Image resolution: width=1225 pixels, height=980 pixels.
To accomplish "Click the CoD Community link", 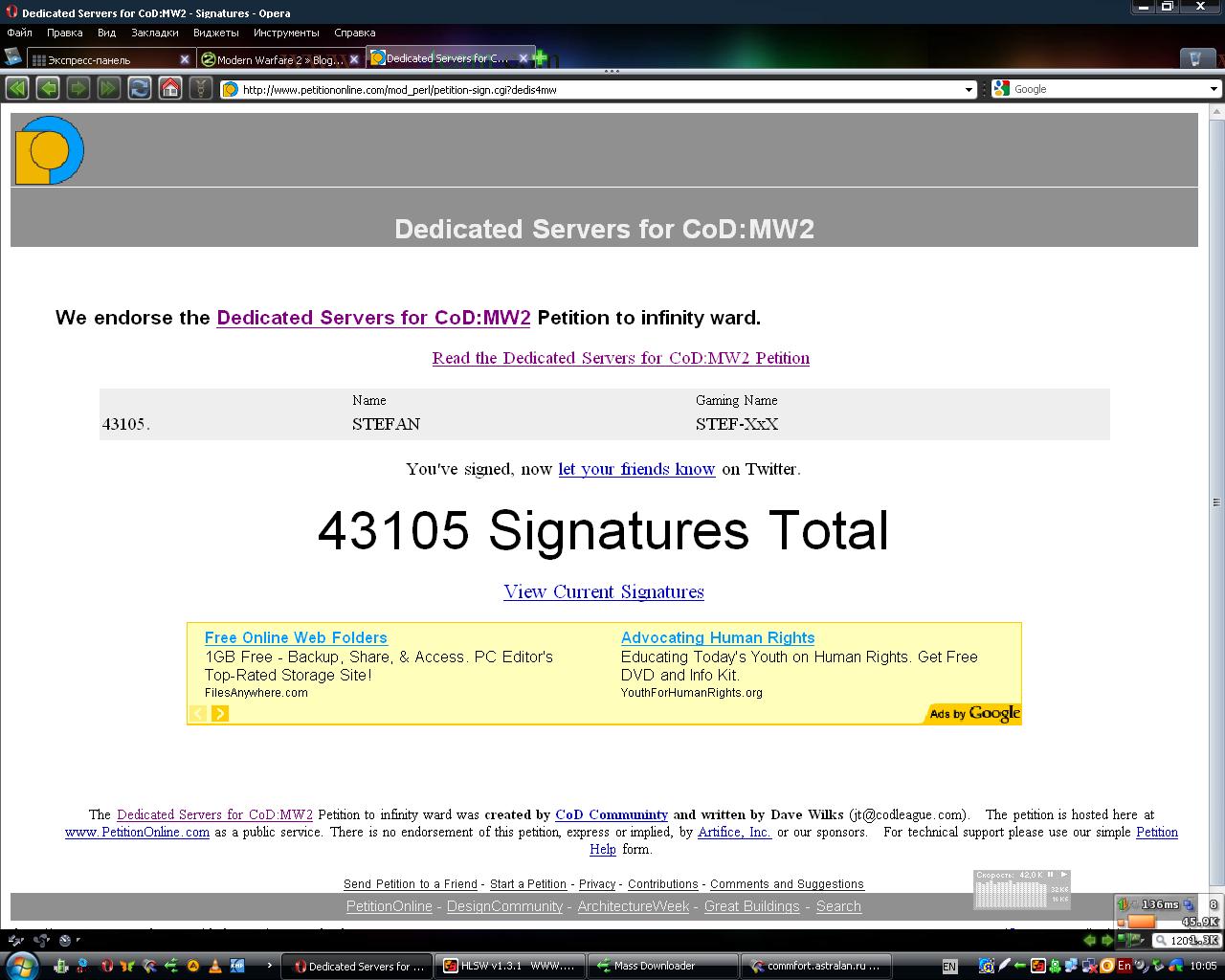I will [x=612, y=814].
